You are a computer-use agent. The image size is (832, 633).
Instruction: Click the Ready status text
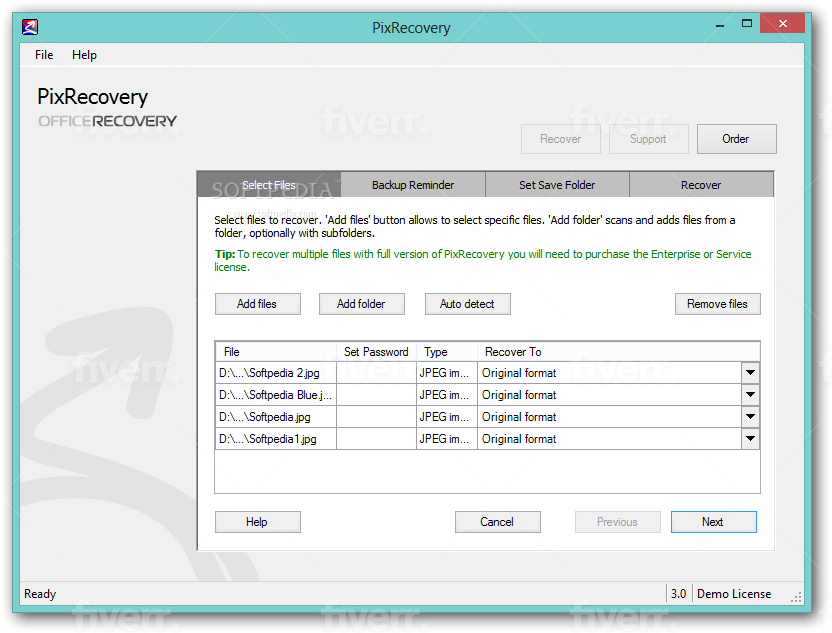[x=40, y=594]
